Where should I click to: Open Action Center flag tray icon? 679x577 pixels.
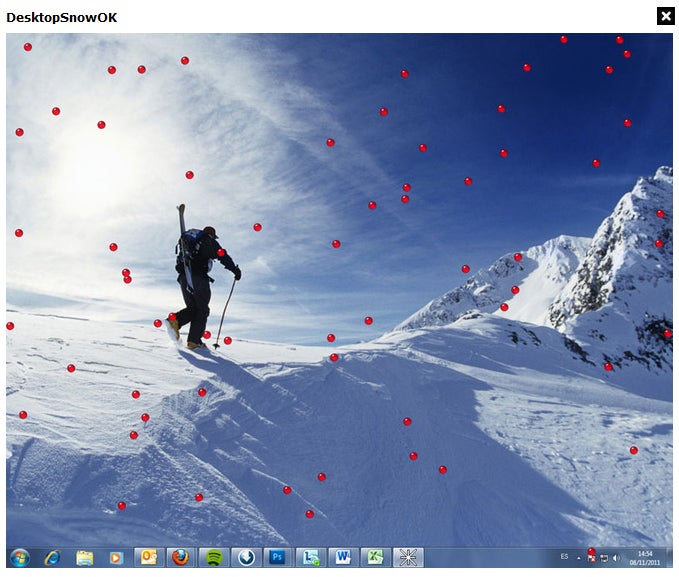click(592, 558)
